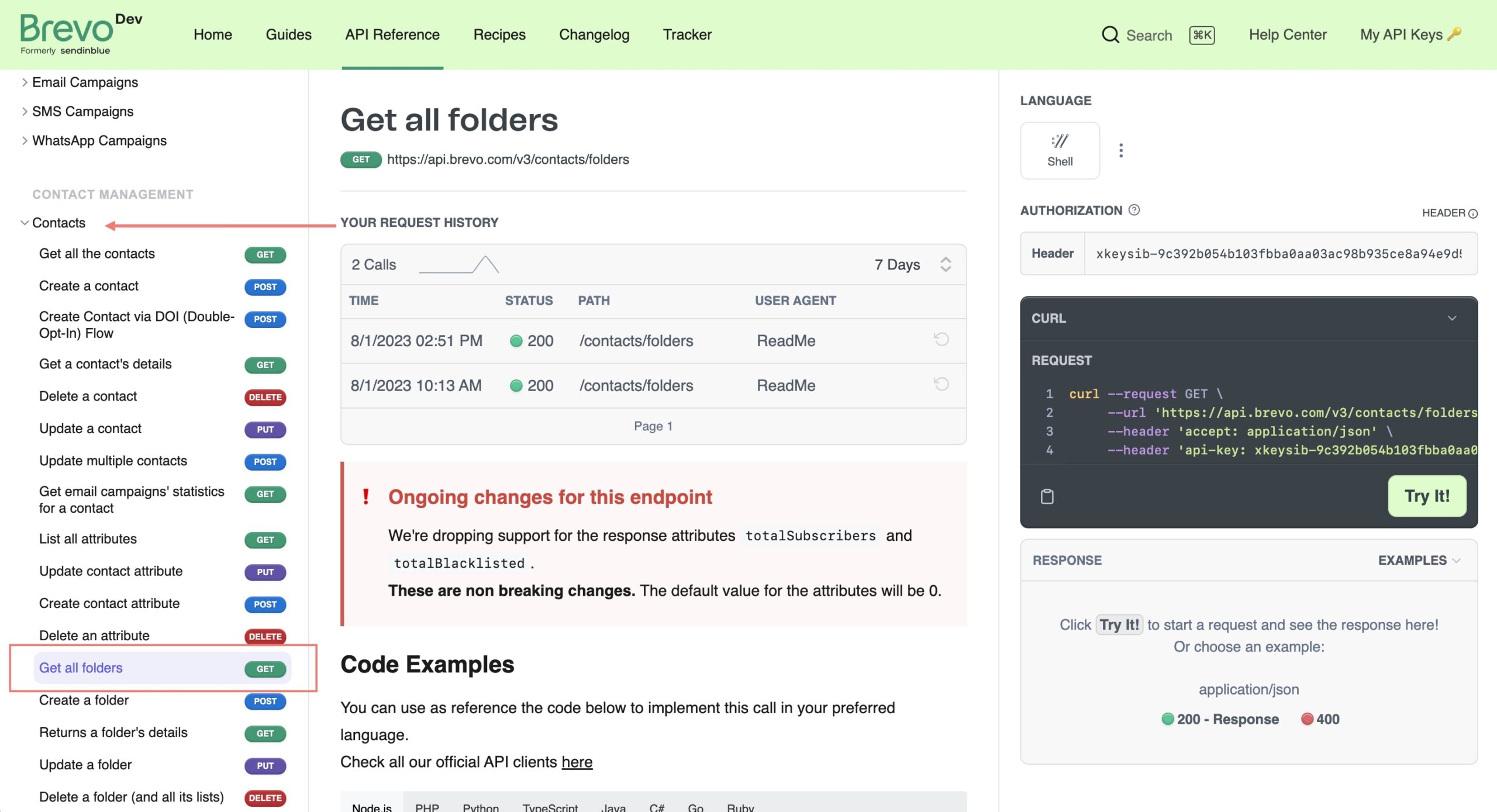The image size is (1497, 812).
Task: Click the copy cURL clipboard icon
Action: tap(1047, 496)
